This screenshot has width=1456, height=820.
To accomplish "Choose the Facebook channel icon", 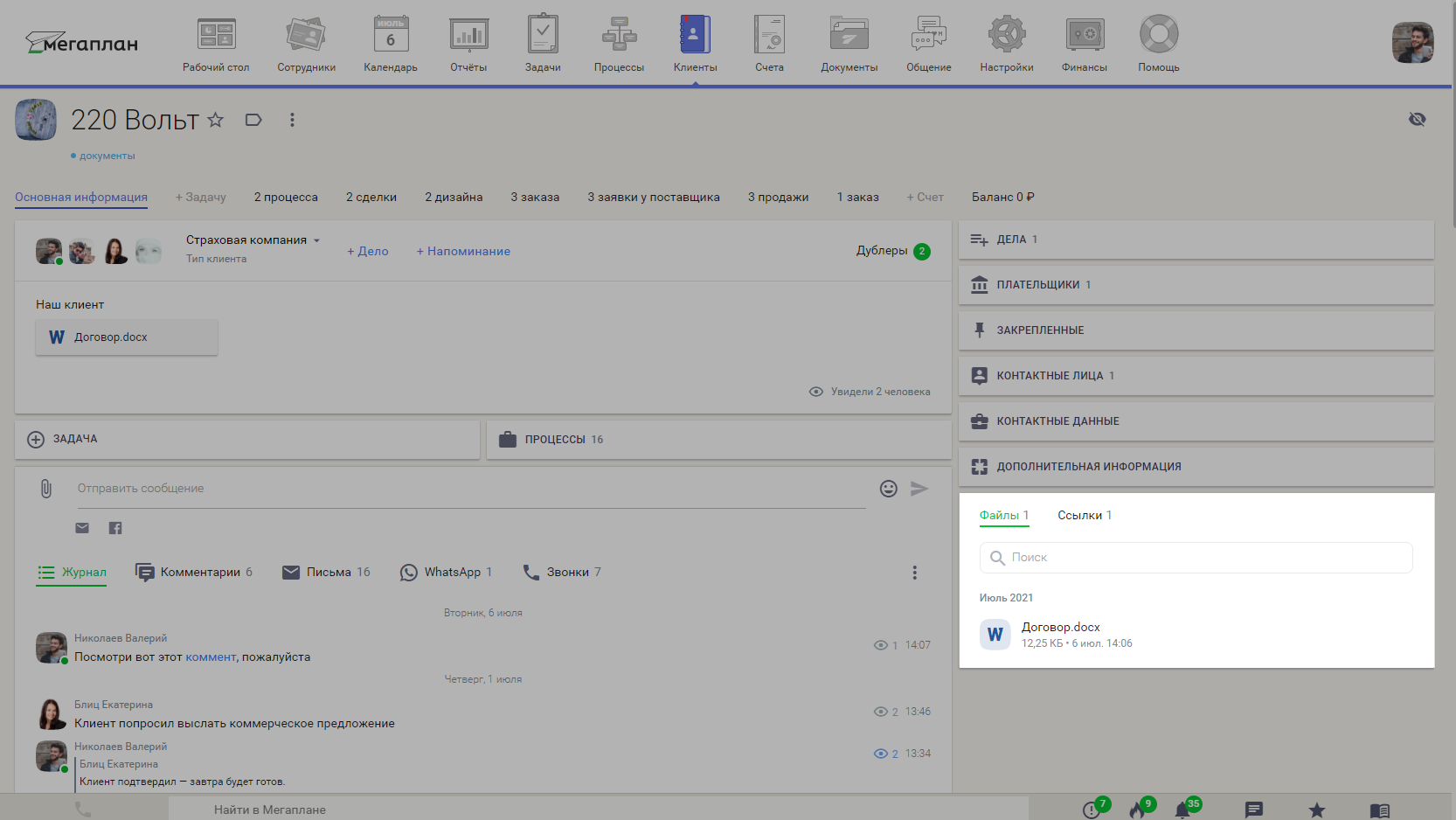I will pos(115,528).
